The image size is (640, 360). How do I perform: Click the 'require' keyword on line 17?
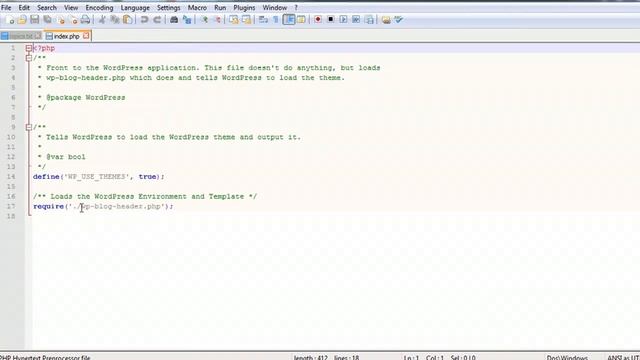pyautogui.click(x=49, y=207)
